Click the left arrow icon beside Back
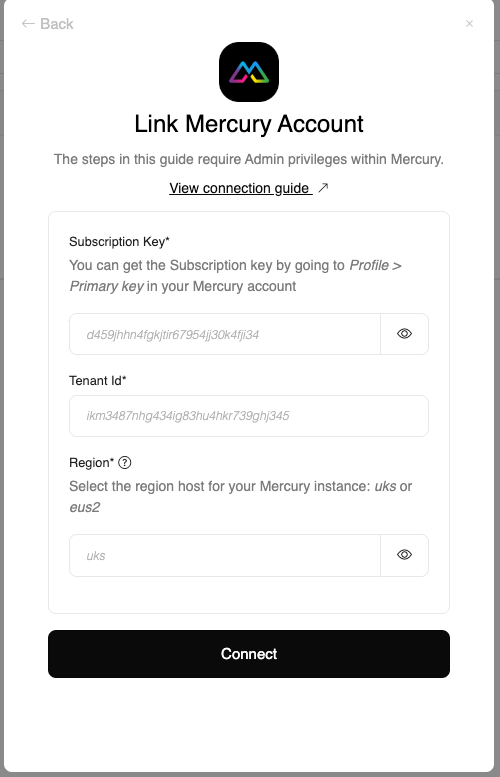Viewport: 500px width, 777px height. tap(28, 24)
